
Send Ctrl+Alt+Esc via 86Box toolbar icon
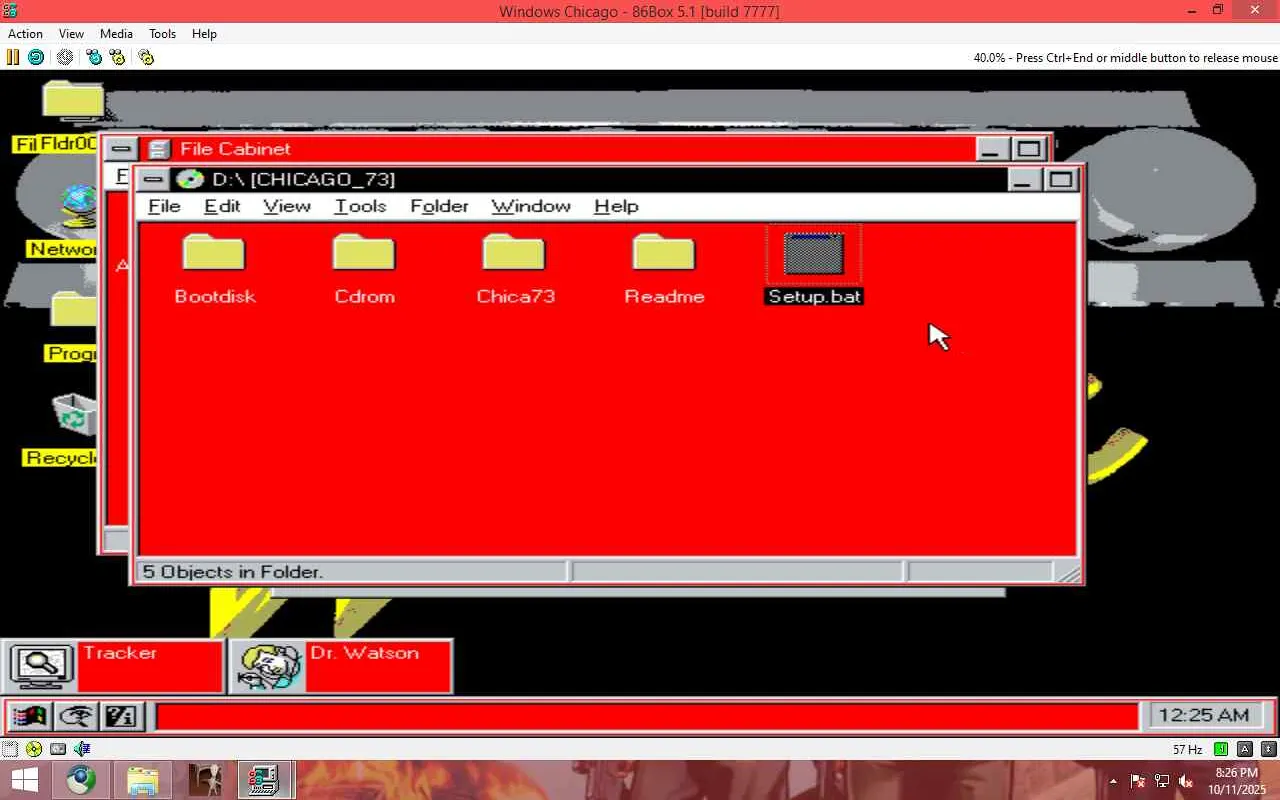point(117,57)
